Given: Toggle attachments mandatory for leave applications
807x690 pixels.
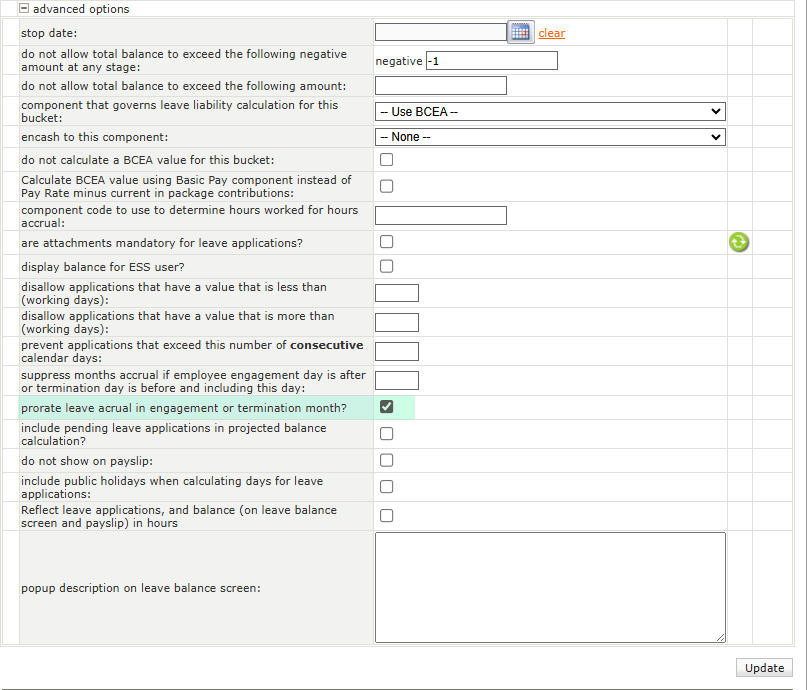Looking at the screenshot, I should click(387, 242).
